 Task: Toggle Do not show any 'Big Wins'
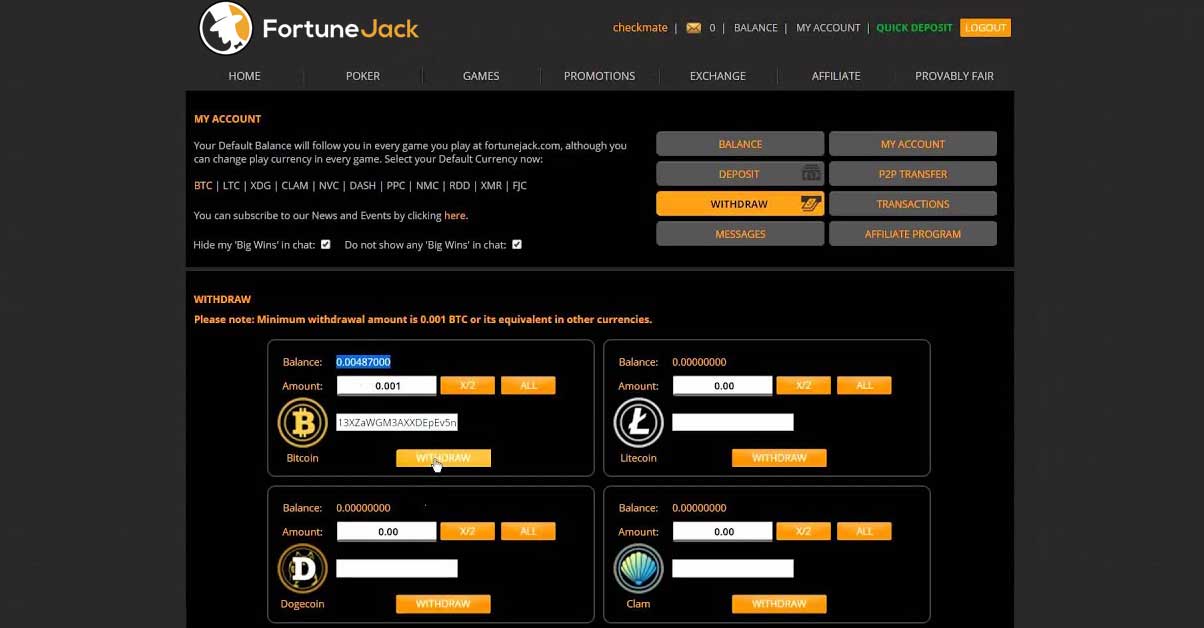point(516,244)
